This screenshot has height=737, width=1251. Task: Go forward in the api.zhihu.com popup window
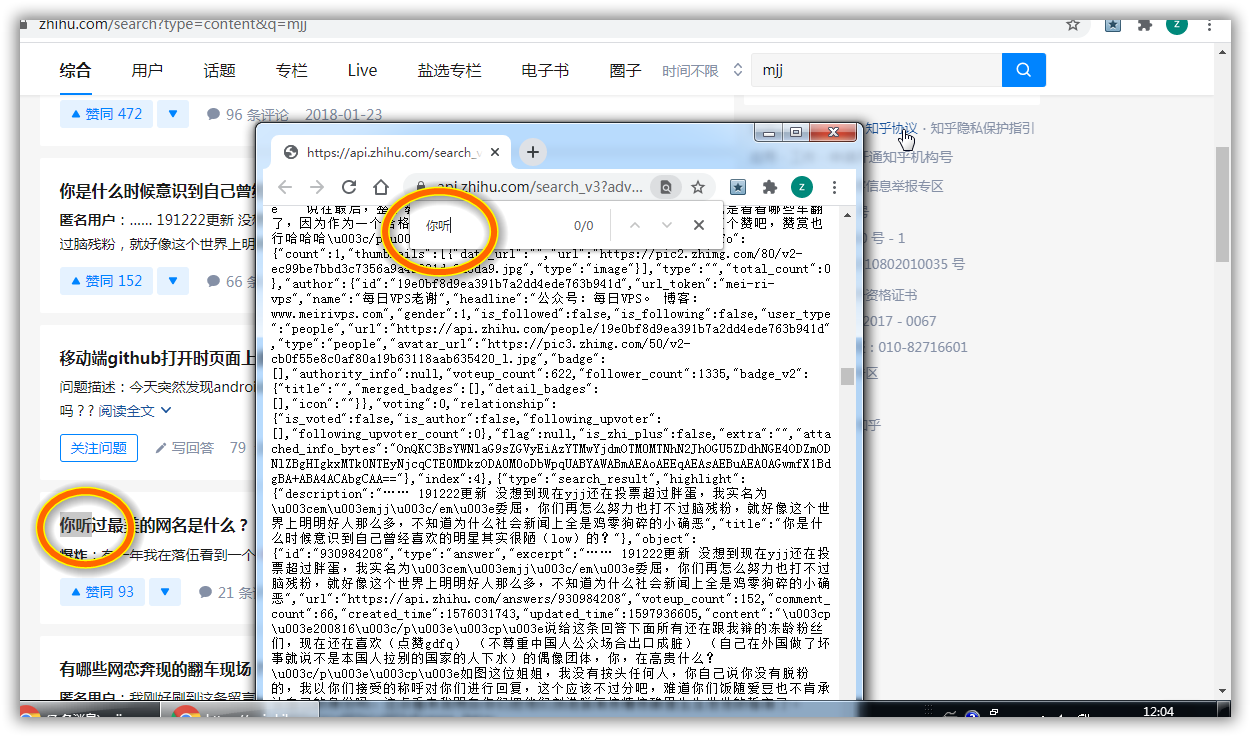317,187
